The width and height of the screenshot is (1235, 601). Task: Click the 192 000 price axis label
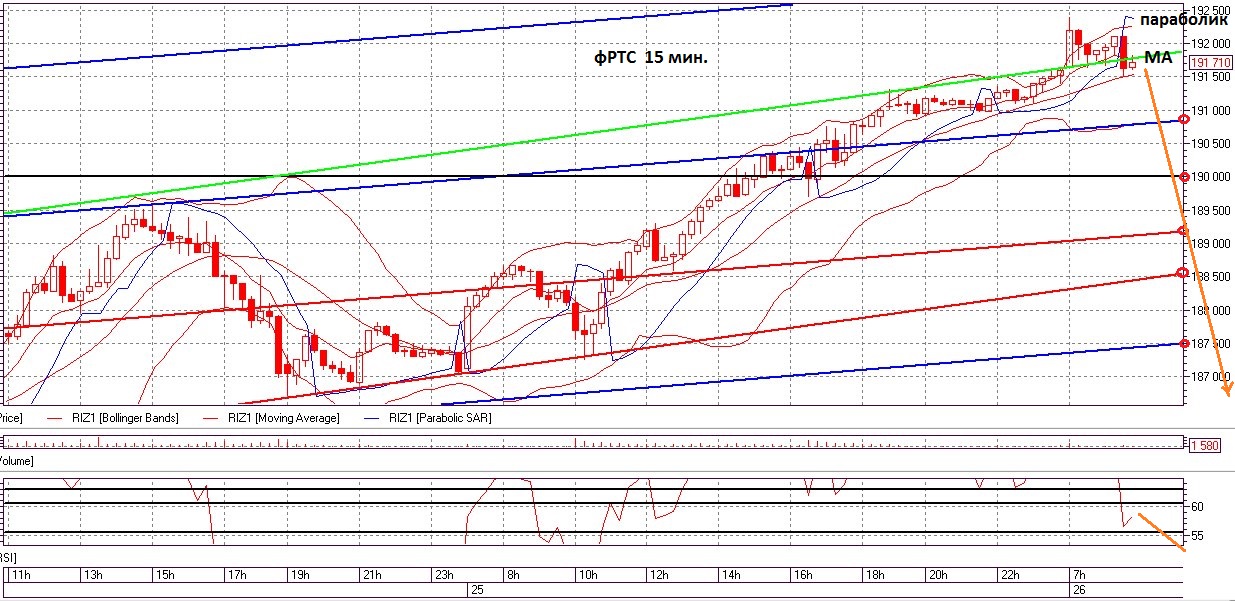click(x=1210, y=44)
